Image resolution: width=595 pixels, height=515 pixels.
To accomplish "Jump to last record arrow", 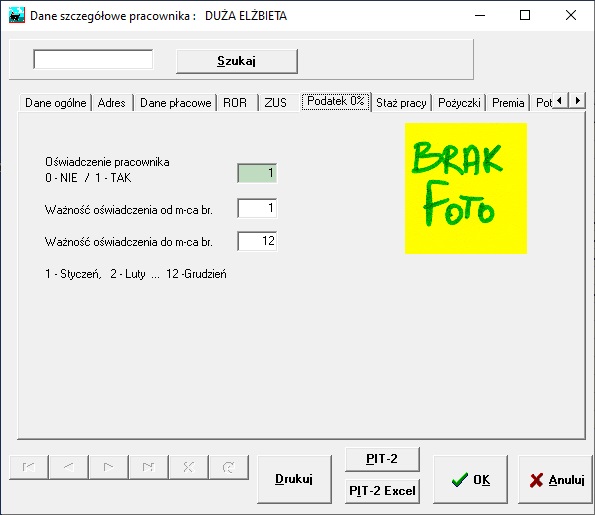I will (148, 467).
